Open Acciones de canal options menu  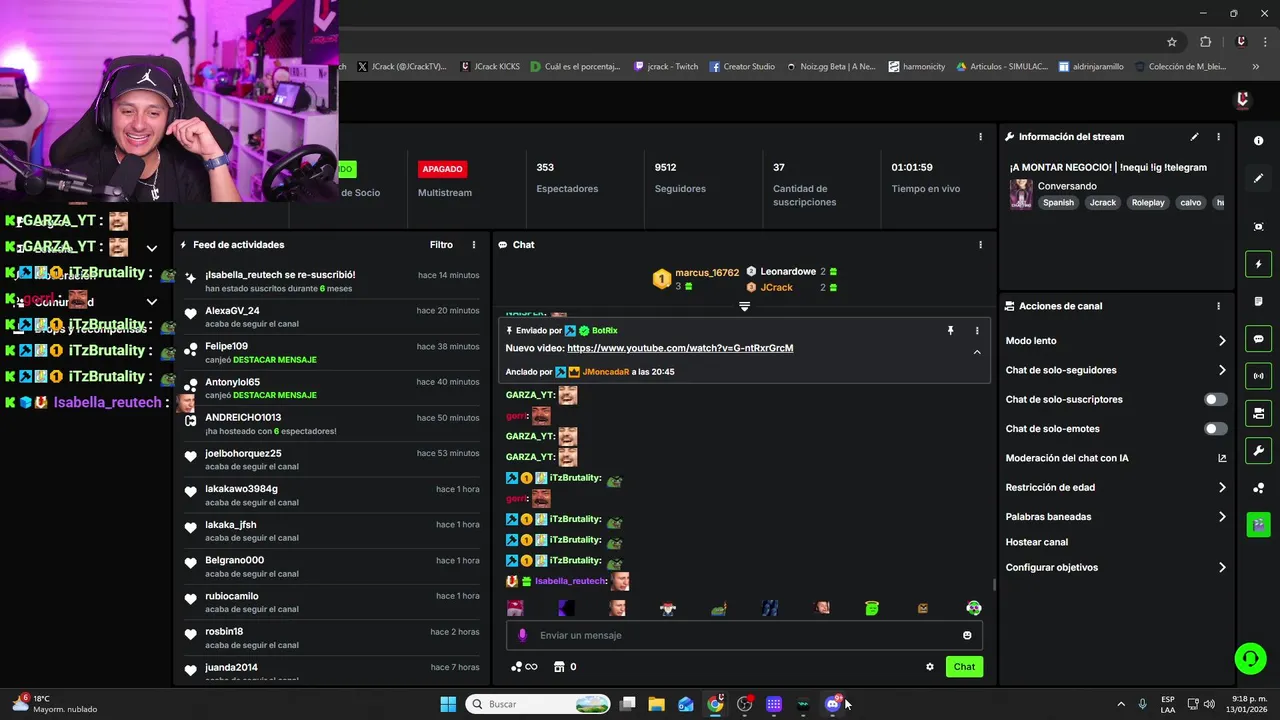pos(1218,306)
